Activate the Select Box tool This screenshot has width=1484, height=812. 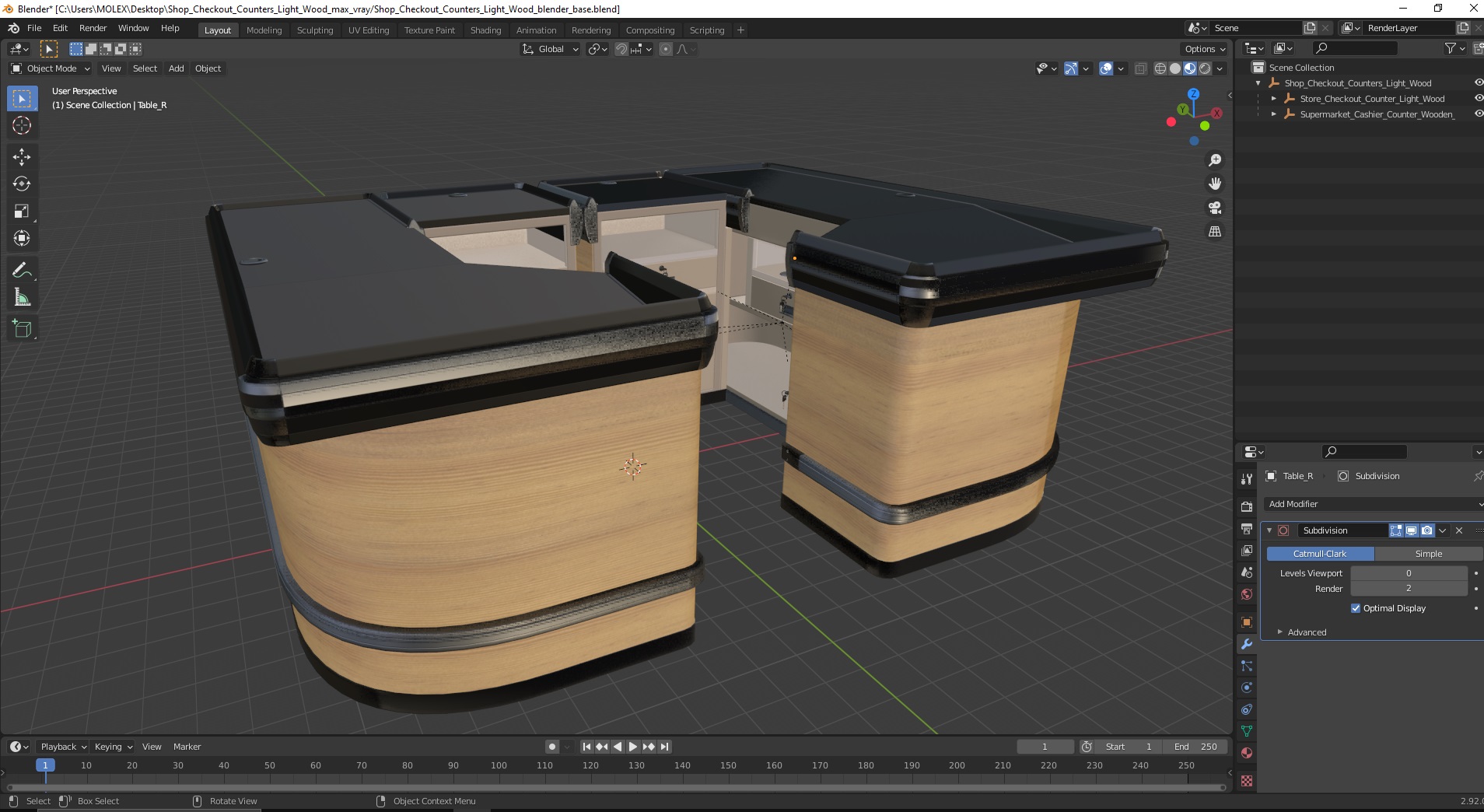[22, 99]
